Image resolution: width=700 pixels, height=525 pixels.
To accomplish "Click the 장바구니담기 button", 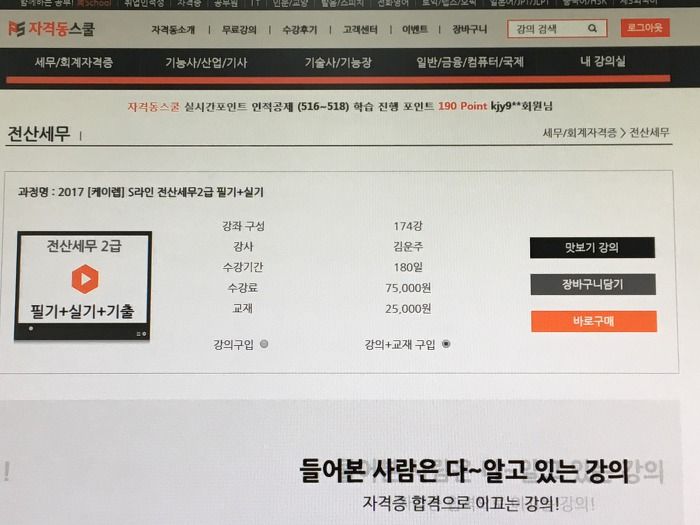I will point(593,284).
